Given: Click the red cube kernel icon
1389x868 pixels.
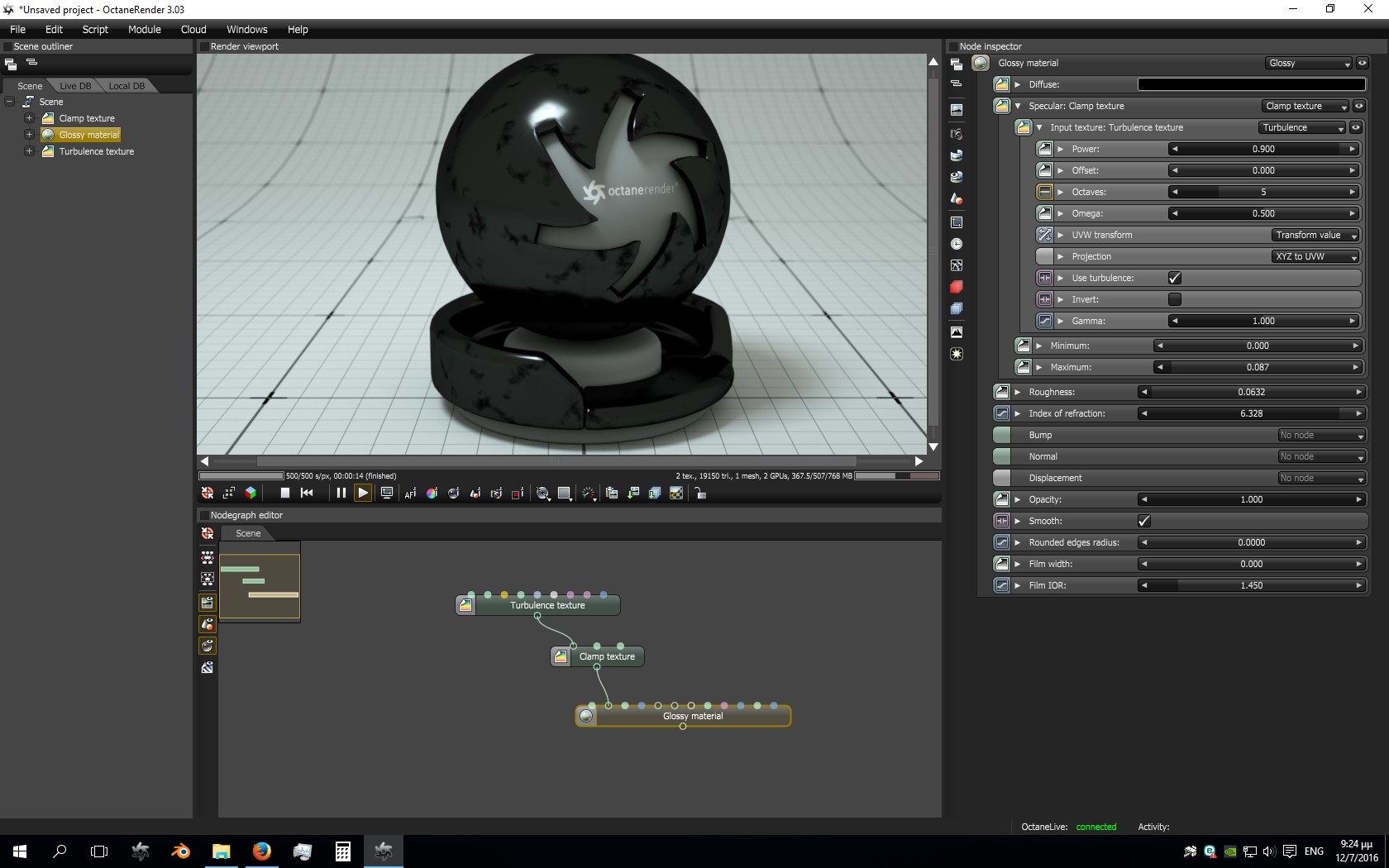Looking at the screenshot, I should click(x=957, y=287).
